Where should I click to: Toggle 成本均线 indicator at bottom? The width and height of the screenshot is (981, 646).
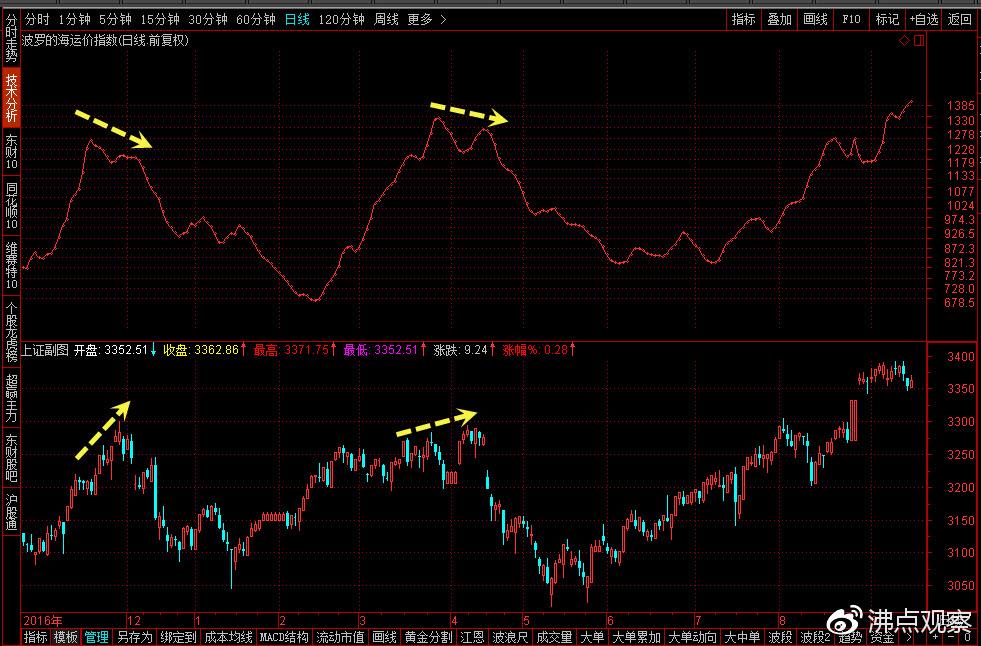click(x=228, y=637)
